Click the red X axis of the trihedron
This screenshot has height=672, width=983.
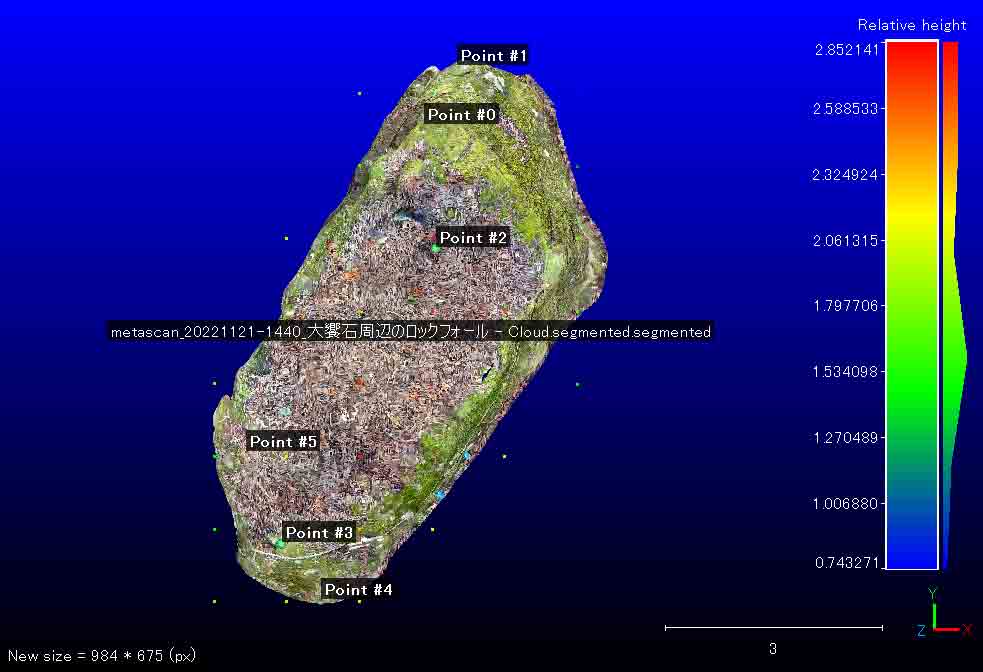947,629
